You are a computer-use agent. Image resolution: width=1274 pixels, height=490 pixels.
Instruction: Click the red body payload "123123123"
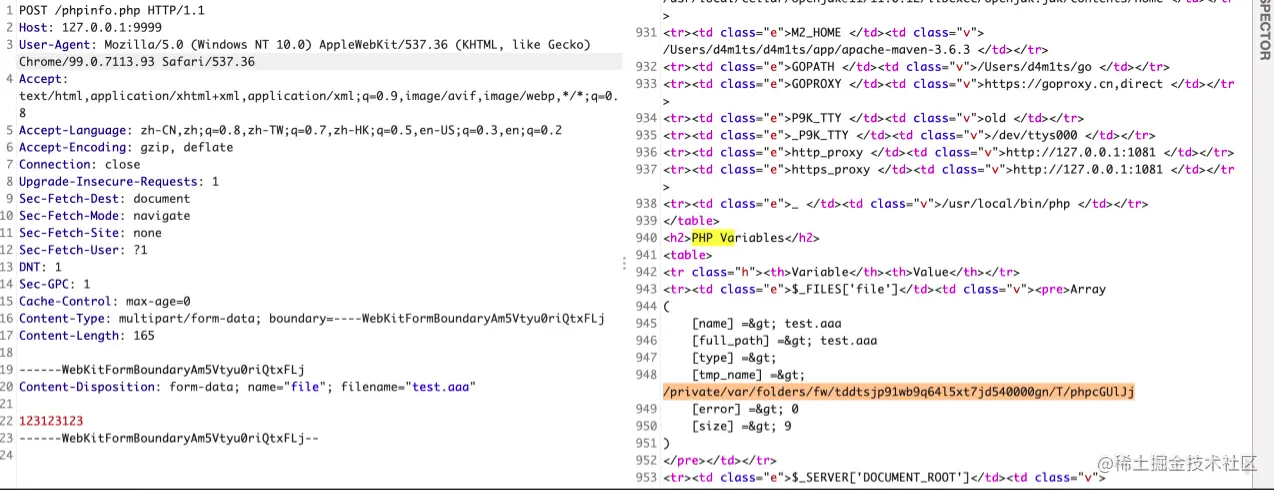51,421
